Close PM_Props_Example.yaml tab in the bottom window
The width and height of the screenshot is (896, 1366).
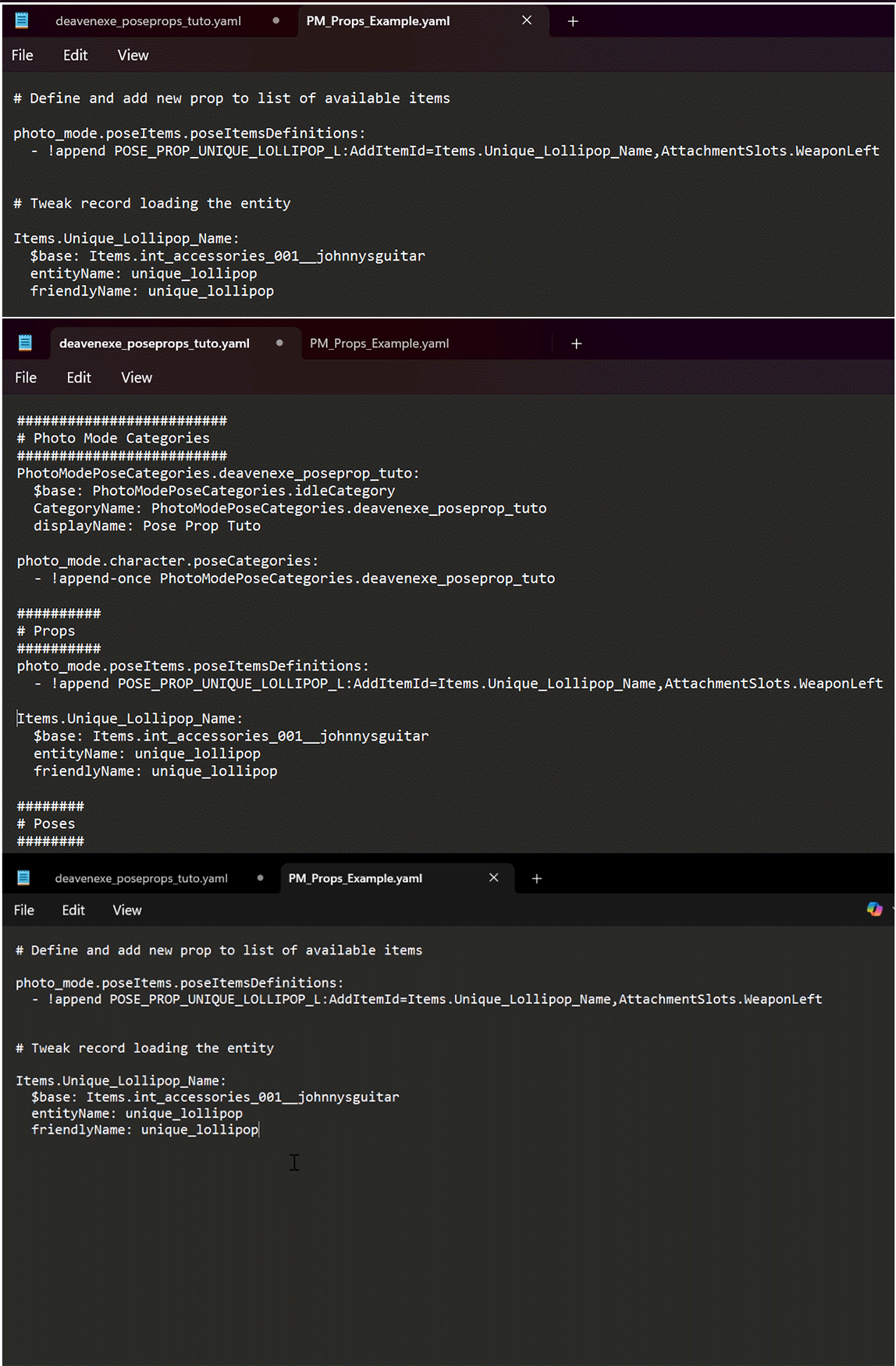coord(493,878)
